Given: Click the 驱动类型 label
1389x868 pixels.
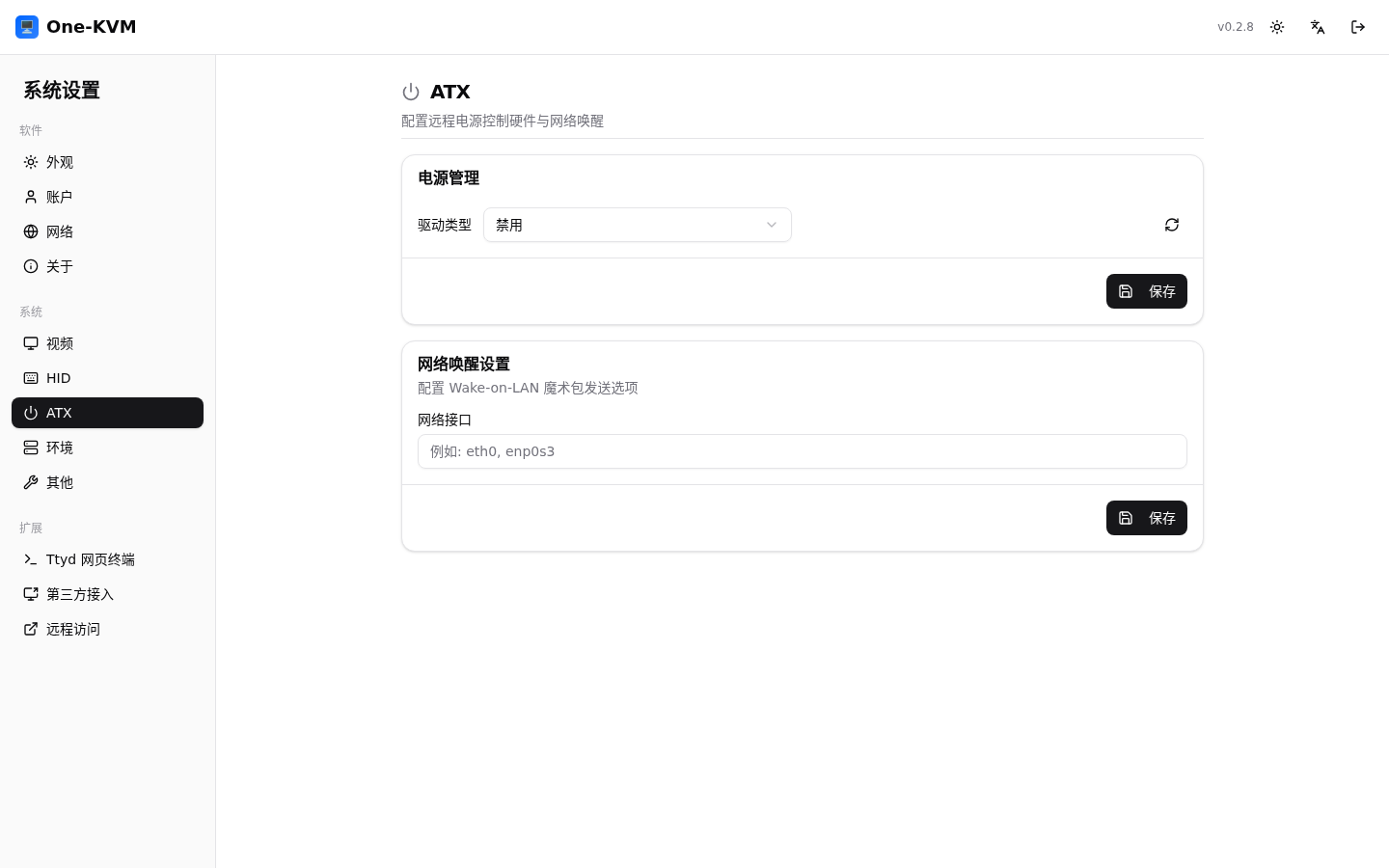Looking at the screenshot, I should click(x=445, y=225).
